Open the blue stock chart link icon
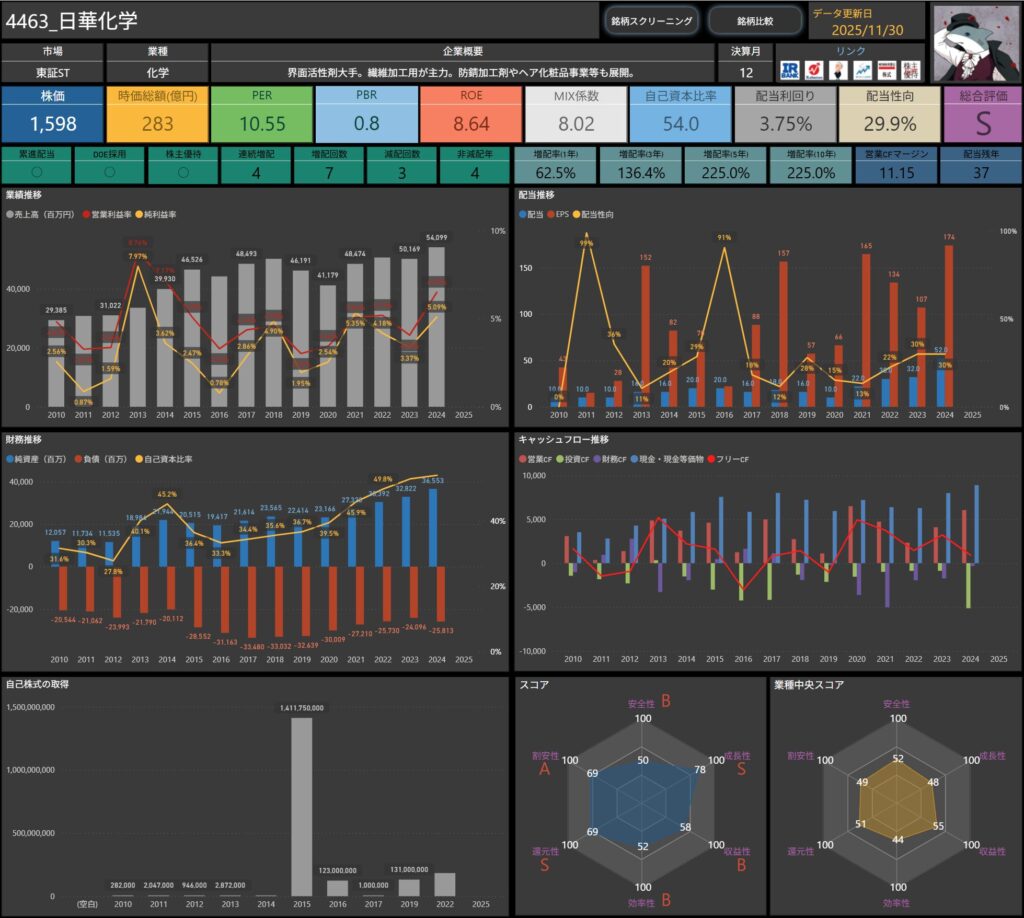The height and width of the screenshot is (918, 1024). coord(861,70)
